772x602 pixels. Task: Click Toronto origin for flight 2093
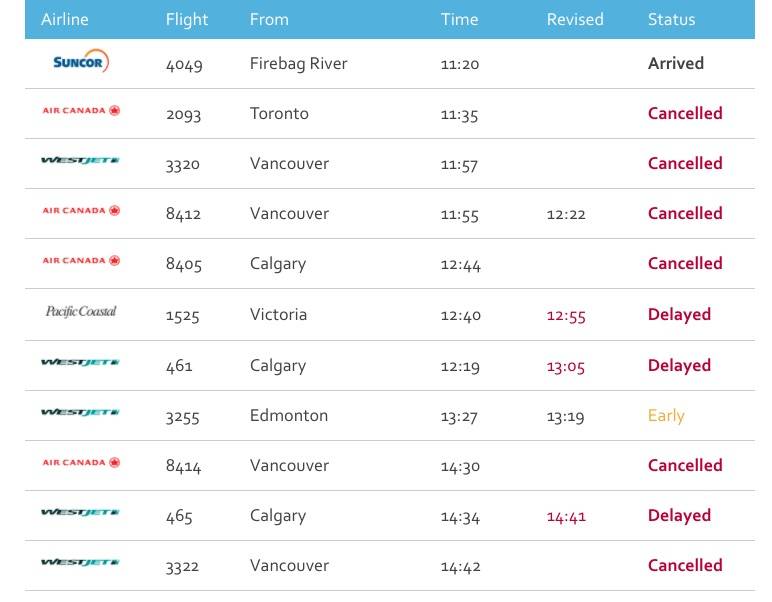click(x=279, y=114)
